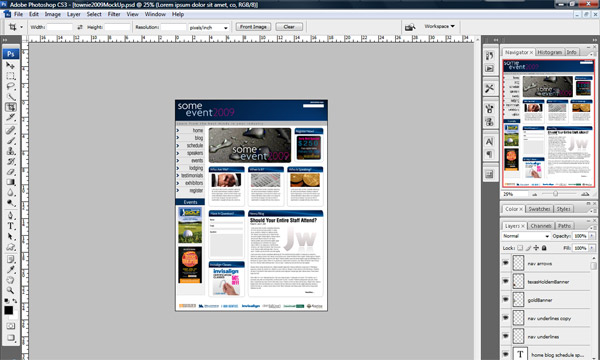The image size is (600, 360).
Task: Open the Tool Presets panel icon
Action: click(x=489, y=88)
